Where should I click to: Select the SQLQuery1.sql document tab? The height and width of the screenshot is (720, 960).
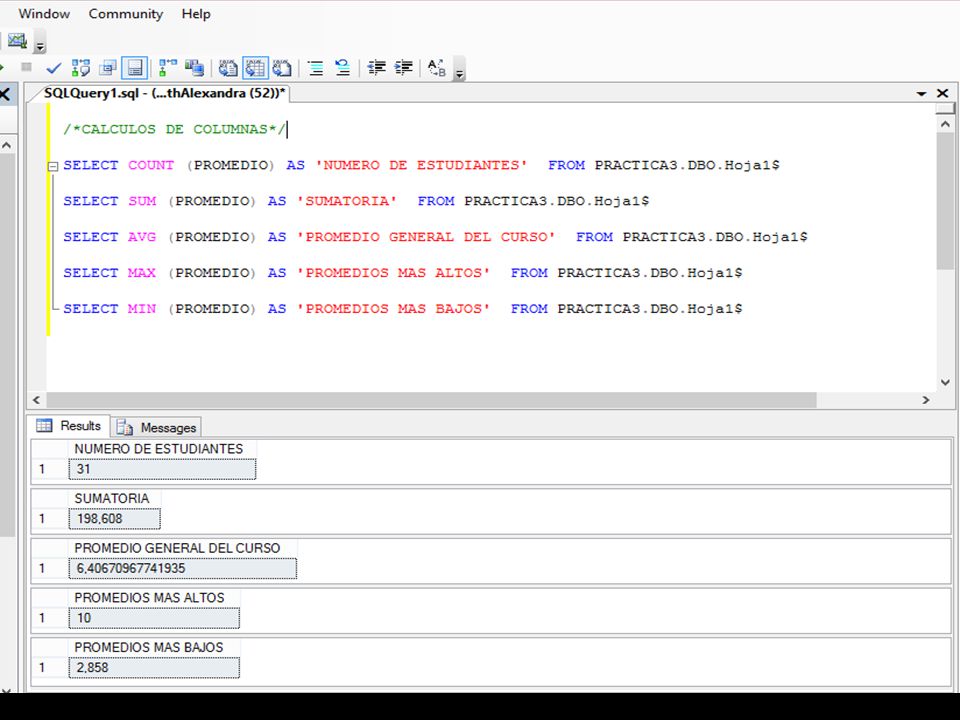tap(164, 93)
